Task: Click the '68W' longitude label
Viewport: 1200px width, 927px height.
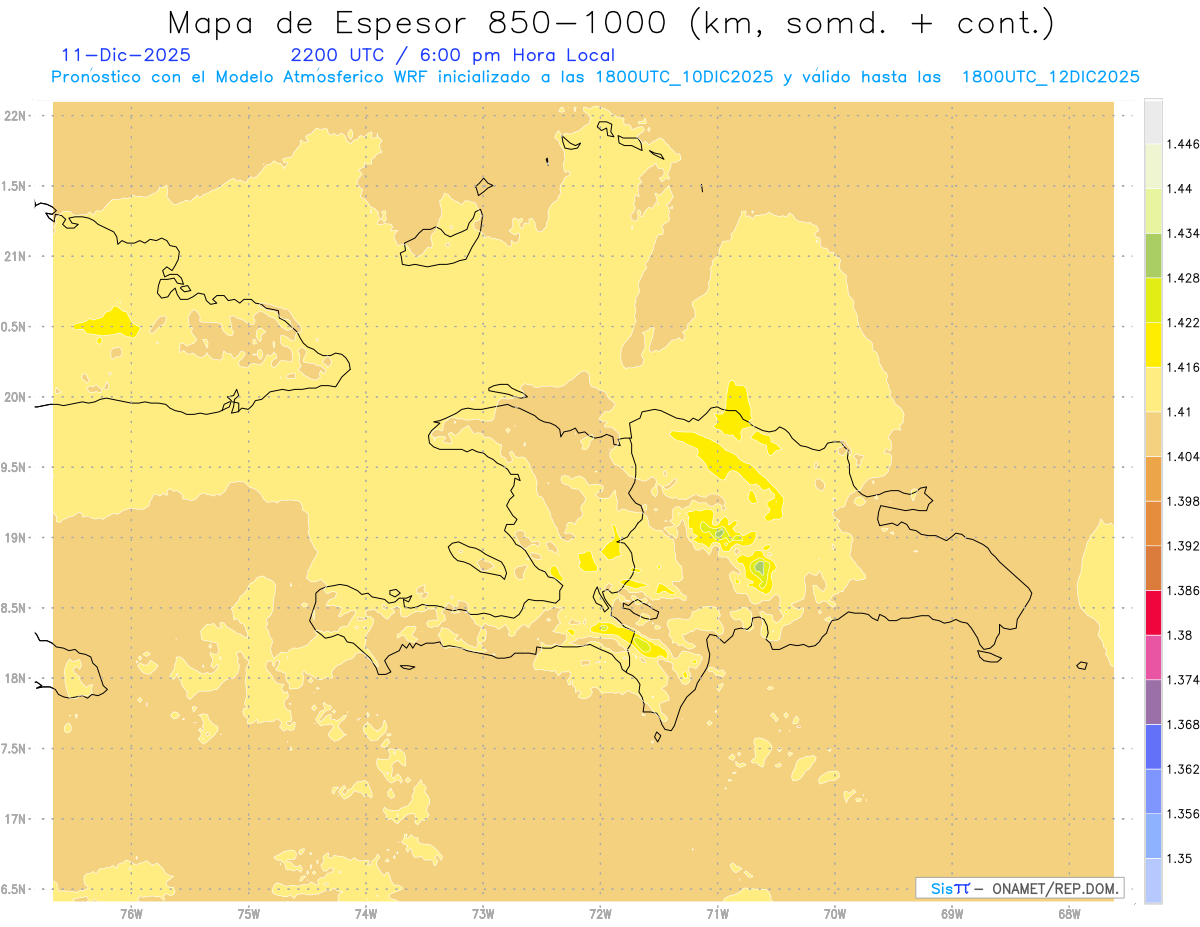Action: click(x=1069, y=913)
